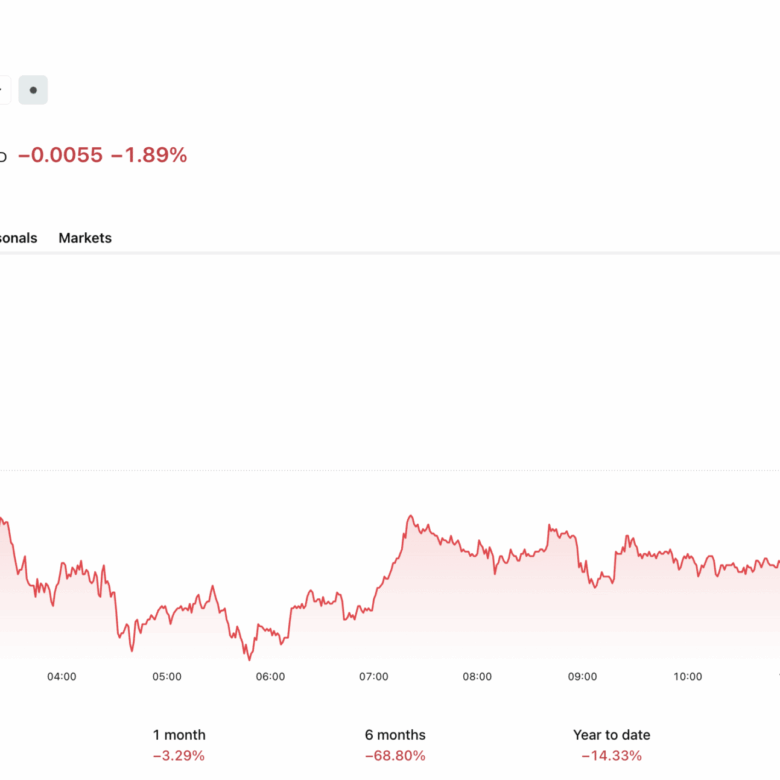Click the 07:00 time axis label
The height and width of the screenshot is (780, 780).
(x=374, y=677)
